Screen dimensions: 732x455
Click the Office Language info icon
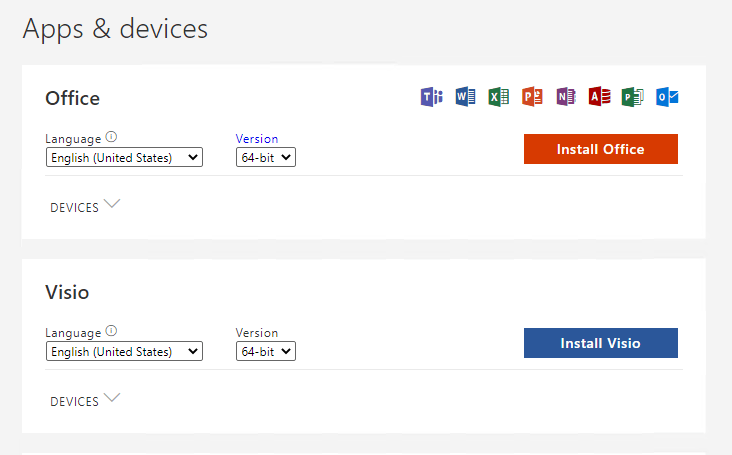click(x=111, y=137)
